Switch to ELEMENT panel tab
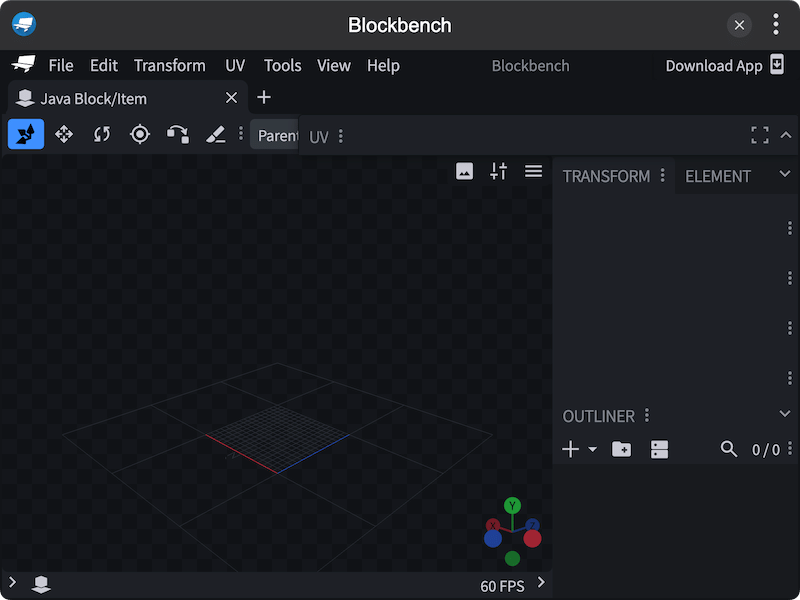 tap(717, 176)
